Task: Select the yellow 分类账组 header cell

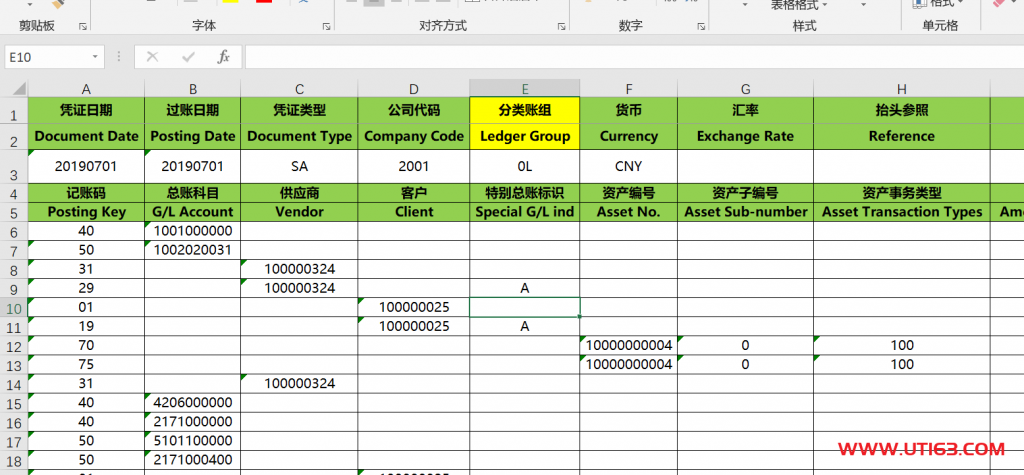Action: 524,110
